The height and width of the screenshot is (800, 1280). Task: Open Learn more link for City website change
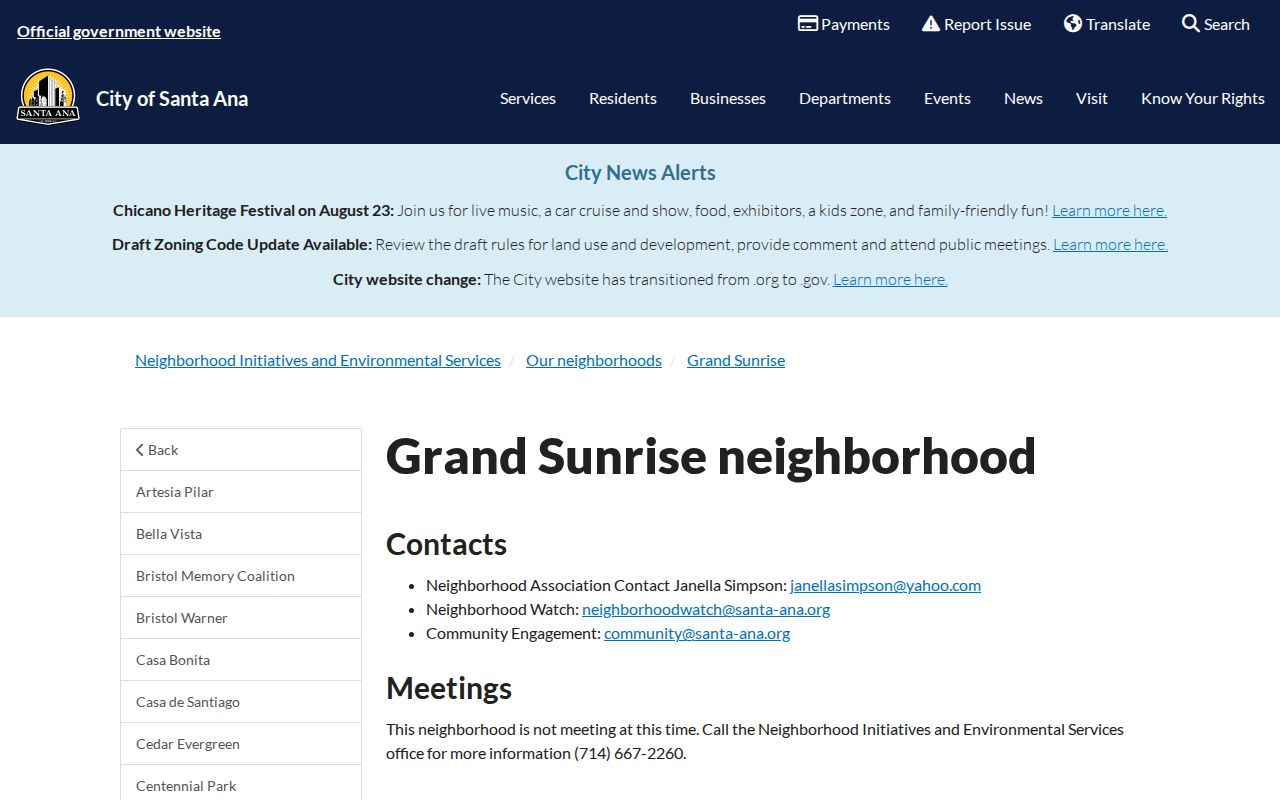[890, 279]
